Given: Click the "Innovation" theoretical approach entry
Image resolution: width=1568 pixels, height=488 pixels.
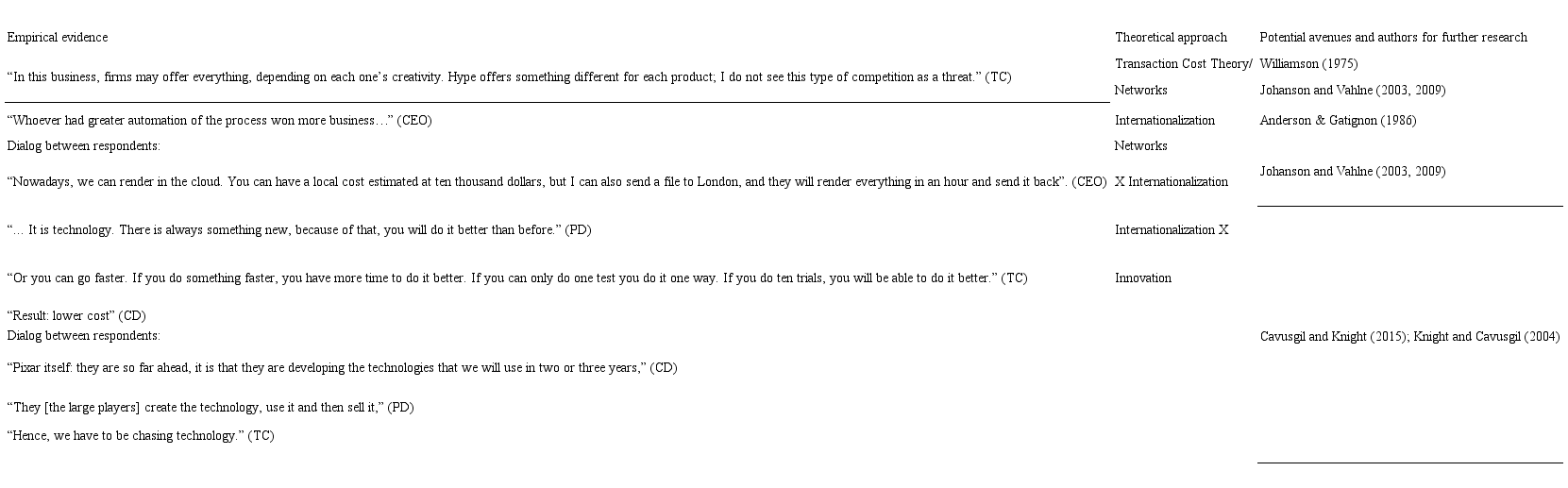Looking at the screenshot, I should pyautogui.click(x=1143, y=278).
